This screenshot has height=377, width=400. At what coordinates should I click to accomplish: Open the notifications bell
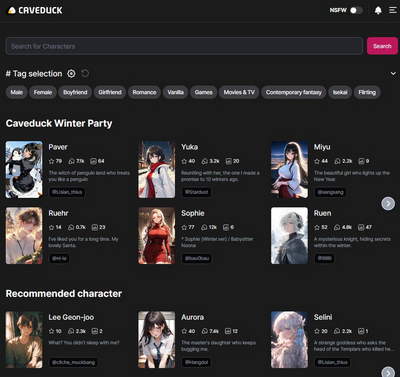378,10
